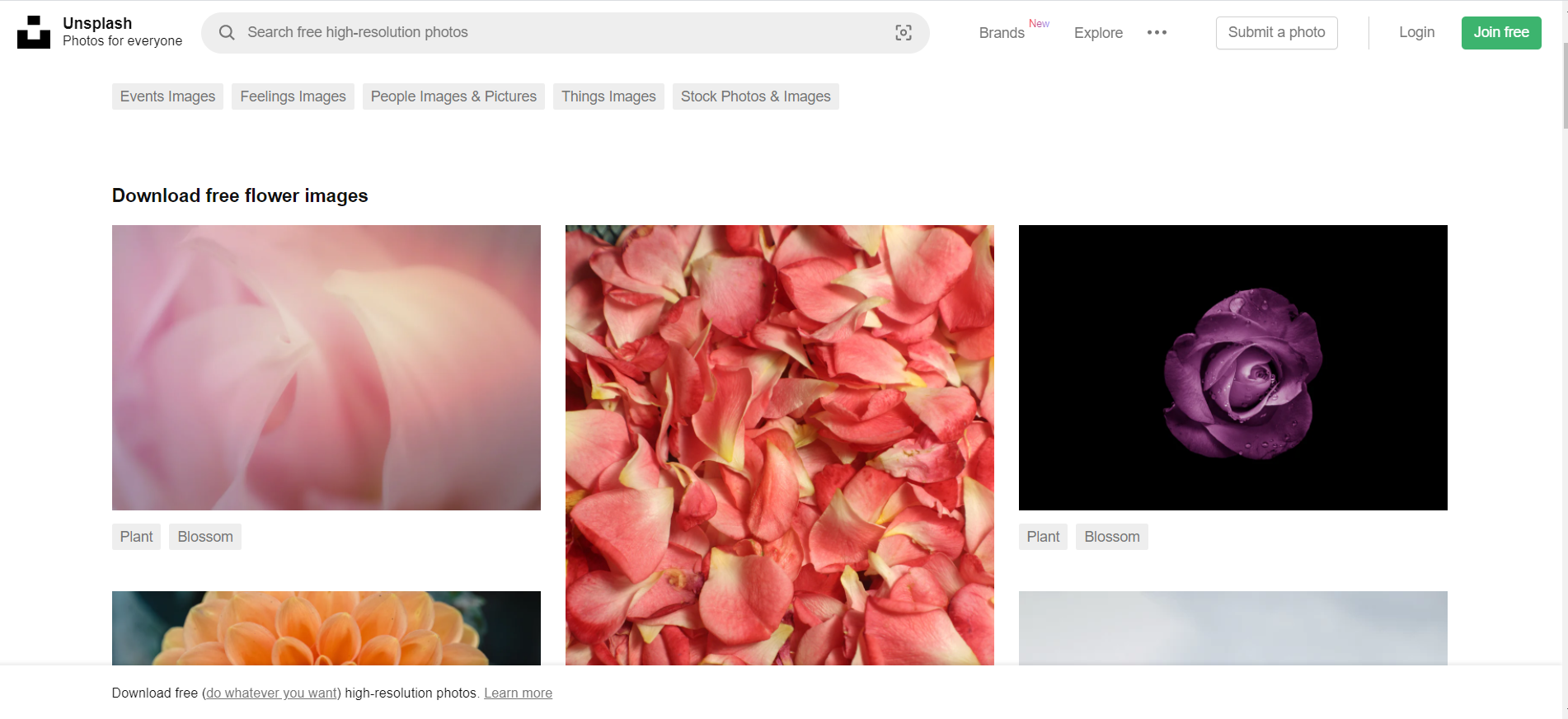Open the 'do whatever you want' license link

point(272,693)
